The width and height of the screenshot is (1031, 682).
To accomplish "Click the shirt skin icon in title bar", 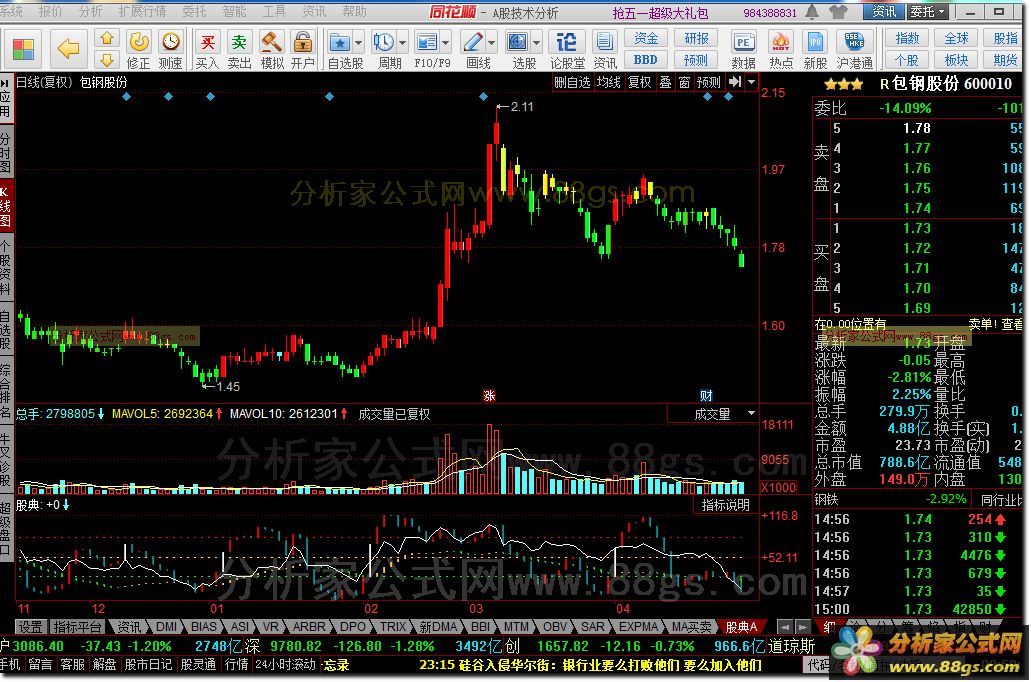I will click(x=838, y=11).
